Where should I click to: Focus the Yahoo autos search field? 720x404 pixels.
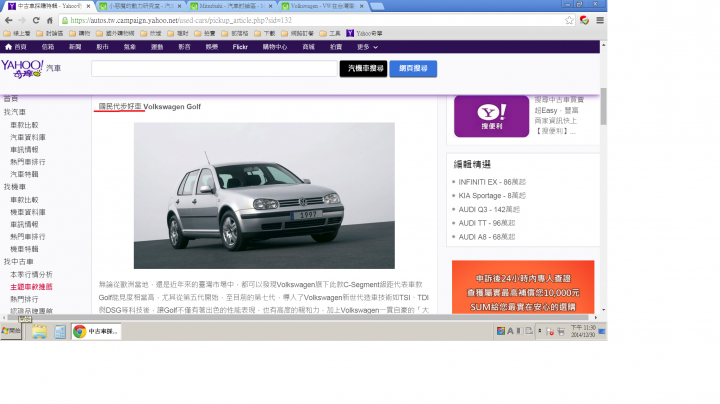(x=214, y=68)
